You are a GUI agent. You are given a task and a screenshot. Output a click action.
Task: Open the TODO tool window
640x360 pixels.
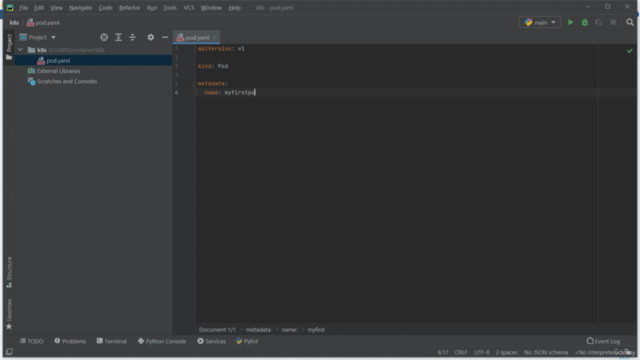[x=31, y=341]
